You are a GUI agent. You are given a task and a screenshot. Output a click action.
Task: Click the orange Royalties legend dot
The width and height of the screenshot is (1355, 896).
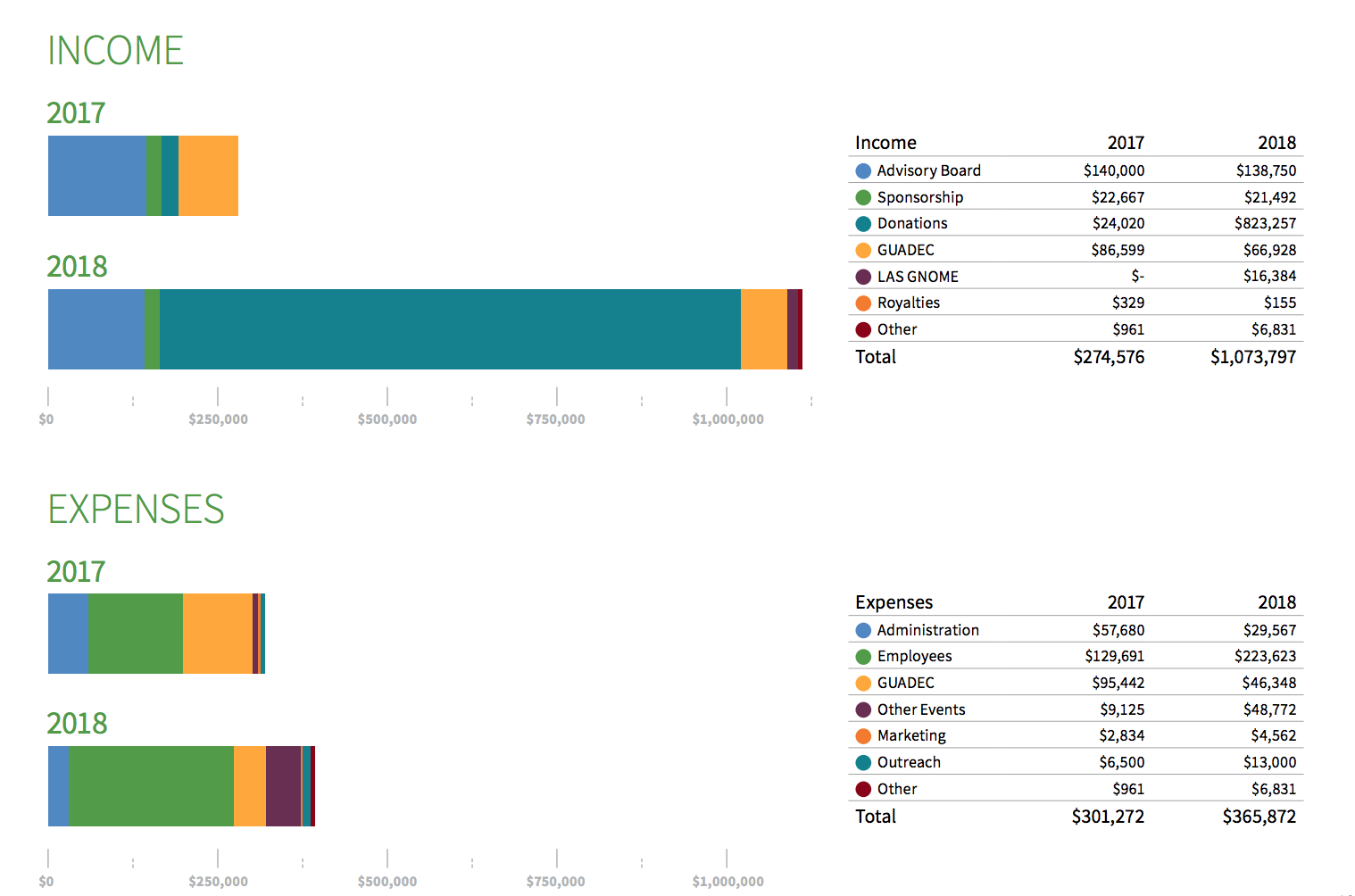pyautogui.click(x=863, y=303)
